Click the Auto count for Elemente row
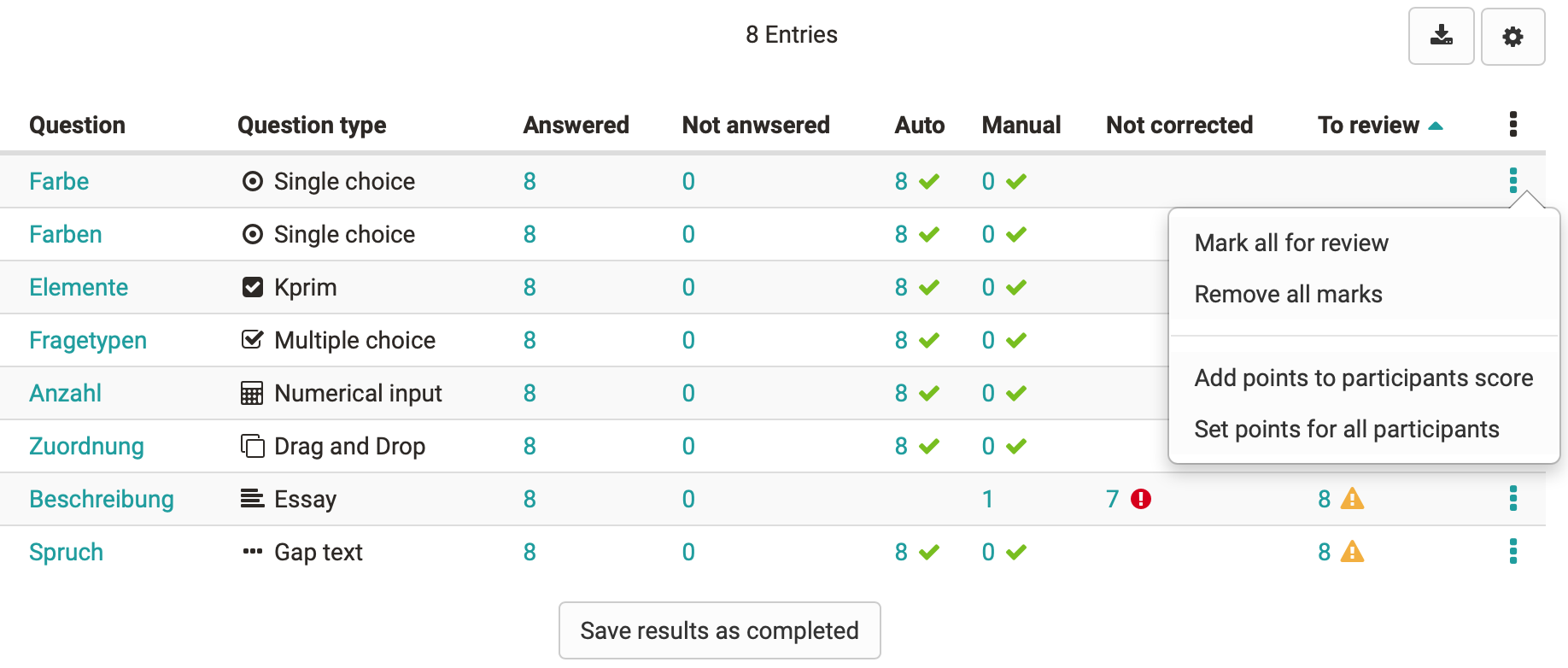 (x=901, y=288)
